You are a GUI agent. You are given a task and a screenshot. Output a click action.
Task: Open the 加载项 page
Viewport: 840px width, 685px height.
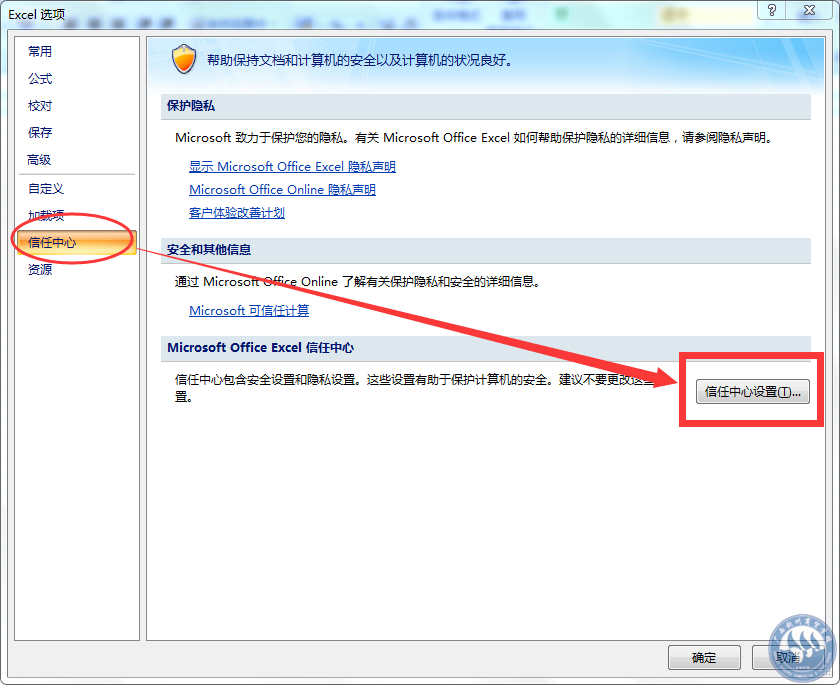click(x=46, y=215)
